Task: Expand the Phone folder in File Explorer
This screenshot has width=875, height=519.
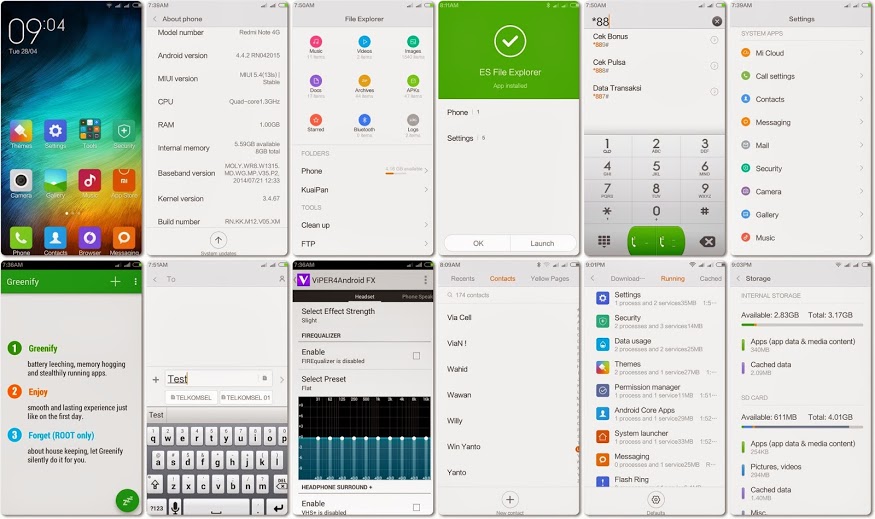Action: (x=364, y=171)
